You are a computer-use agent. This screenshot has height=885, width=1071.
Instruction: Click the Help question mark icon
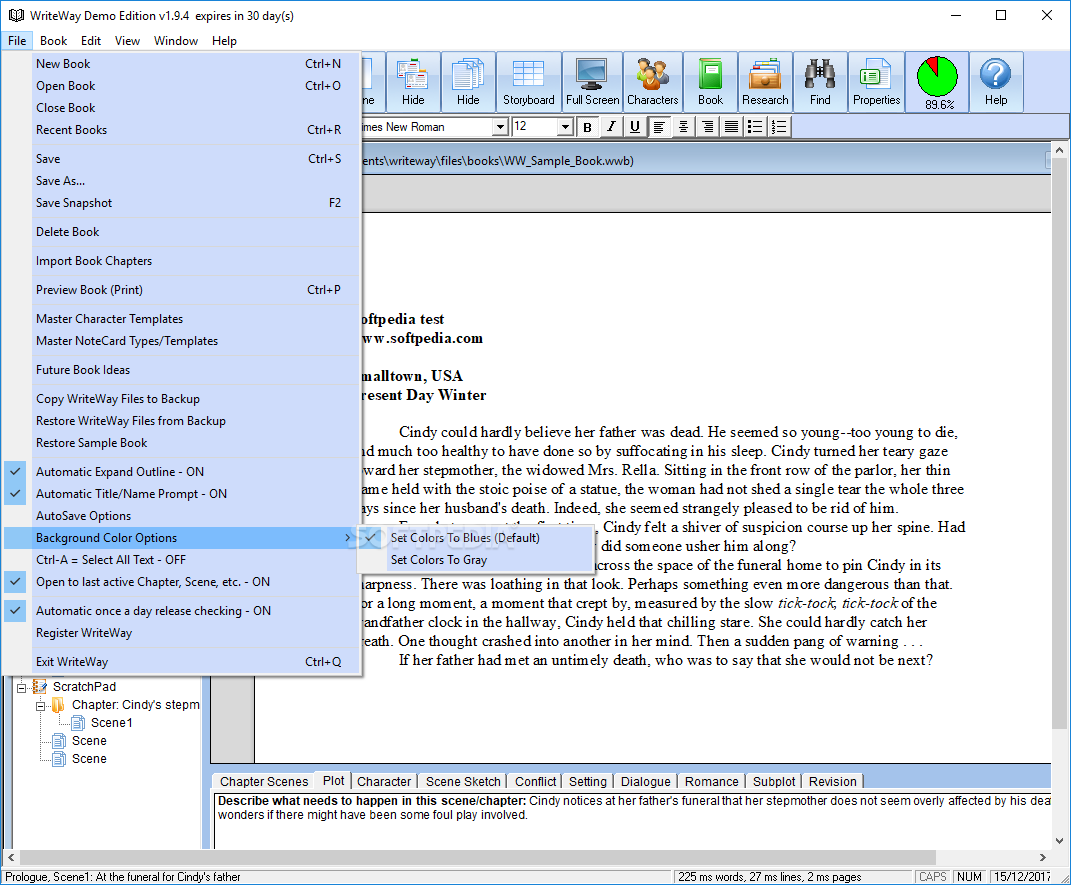pyautogui.click(x=996, y=81)
